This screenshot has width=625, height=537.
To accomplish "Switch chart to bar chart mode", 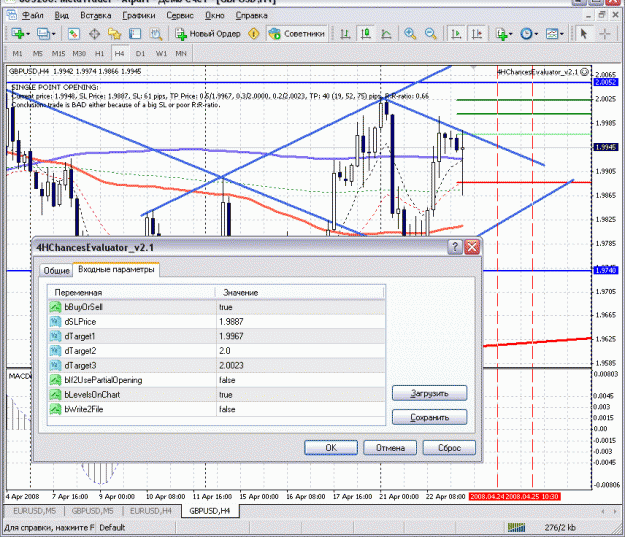I will coord(345,34).
